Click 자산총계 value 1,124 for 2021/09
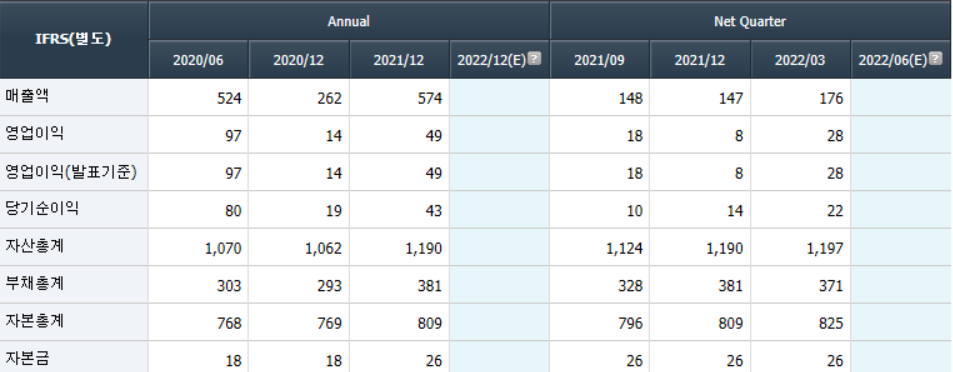953x372 pixels. point(625,248)
